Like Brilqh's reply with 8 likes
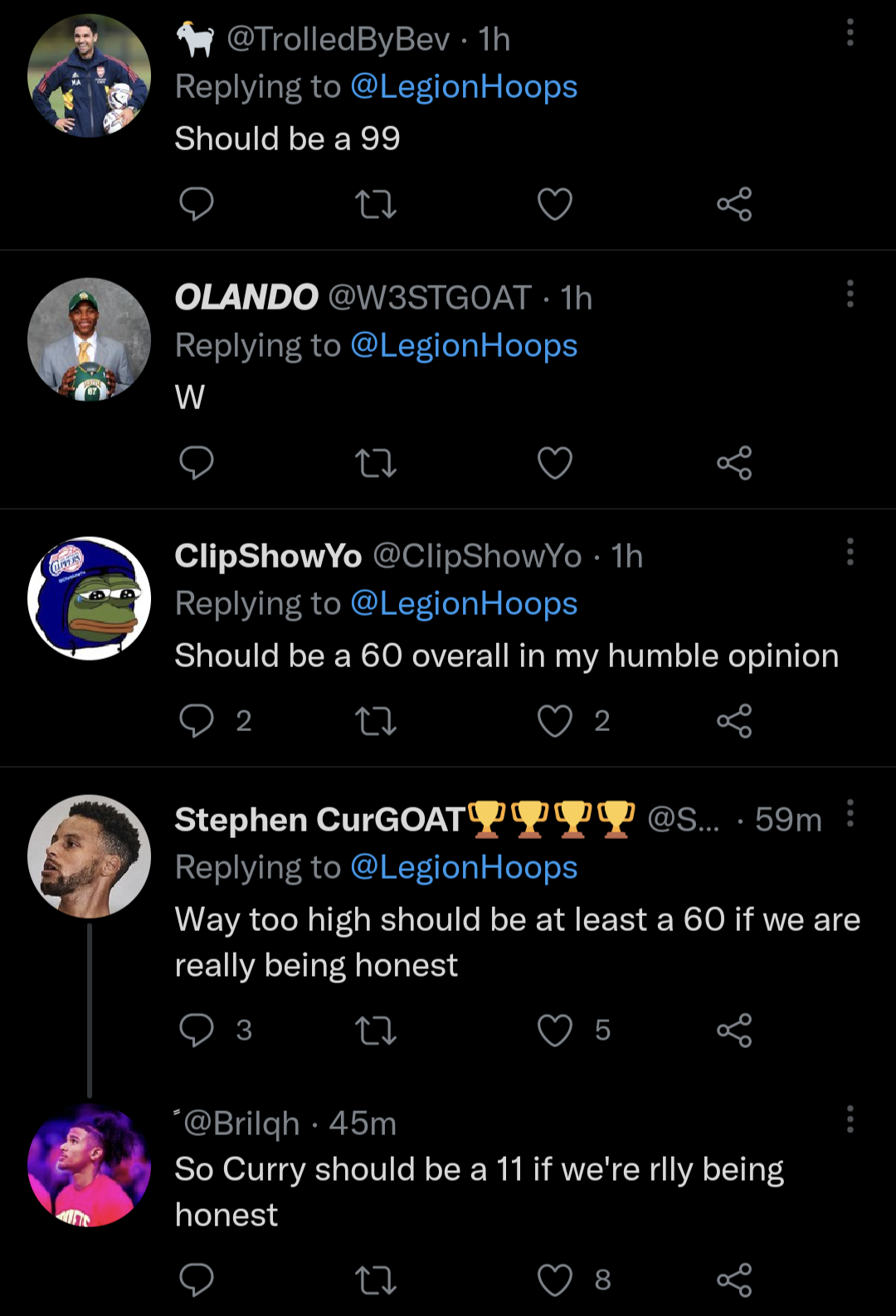 (x=555, y=1279)
